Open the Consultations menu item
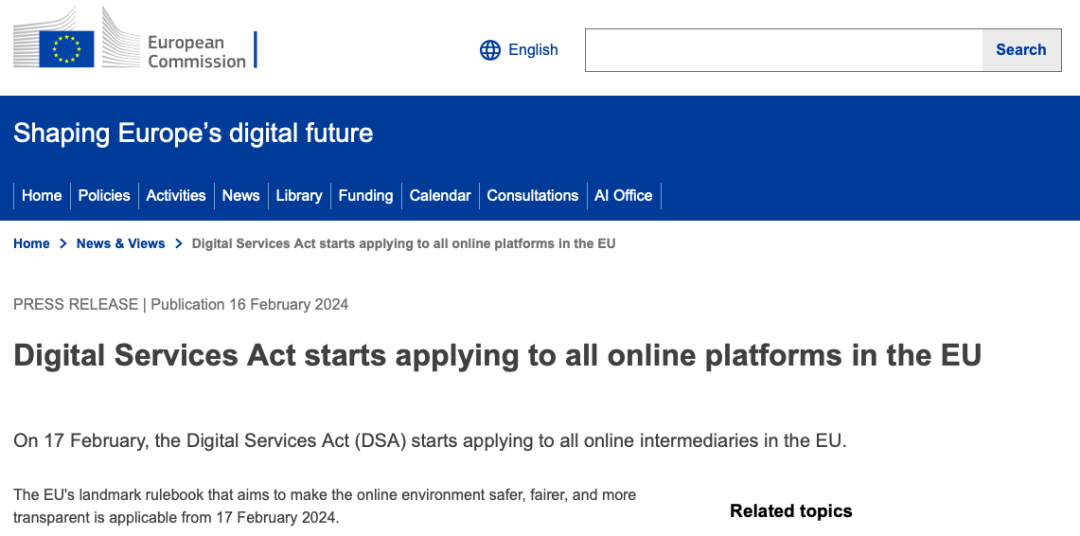Screen dimensions: 1080x536 coord(532,196)
